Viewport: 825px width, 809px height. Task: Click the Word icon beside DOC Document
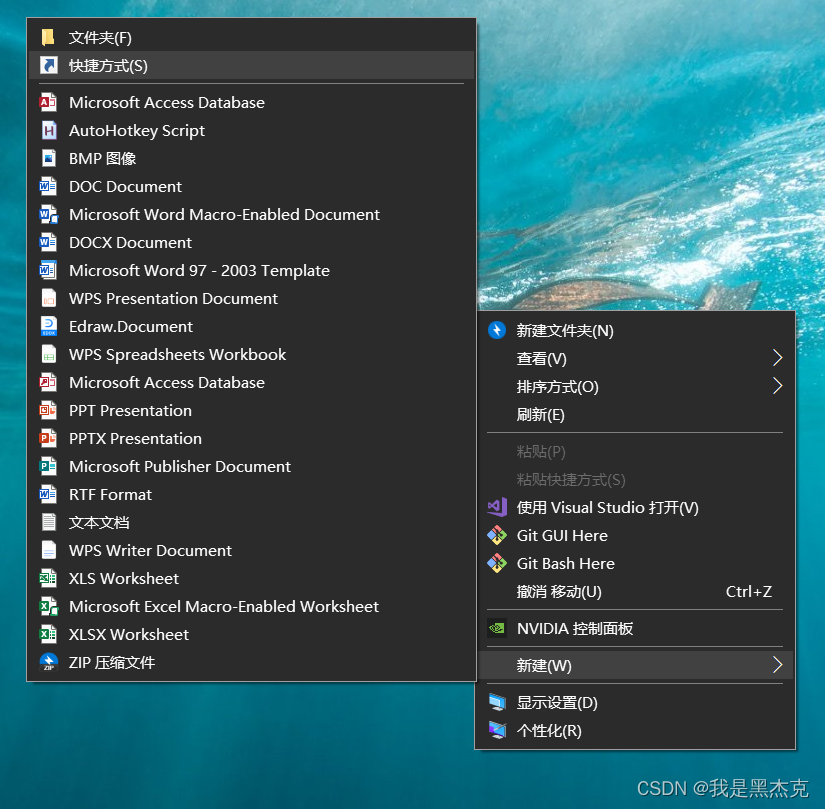pyautogui.click(x=48, y=186)
